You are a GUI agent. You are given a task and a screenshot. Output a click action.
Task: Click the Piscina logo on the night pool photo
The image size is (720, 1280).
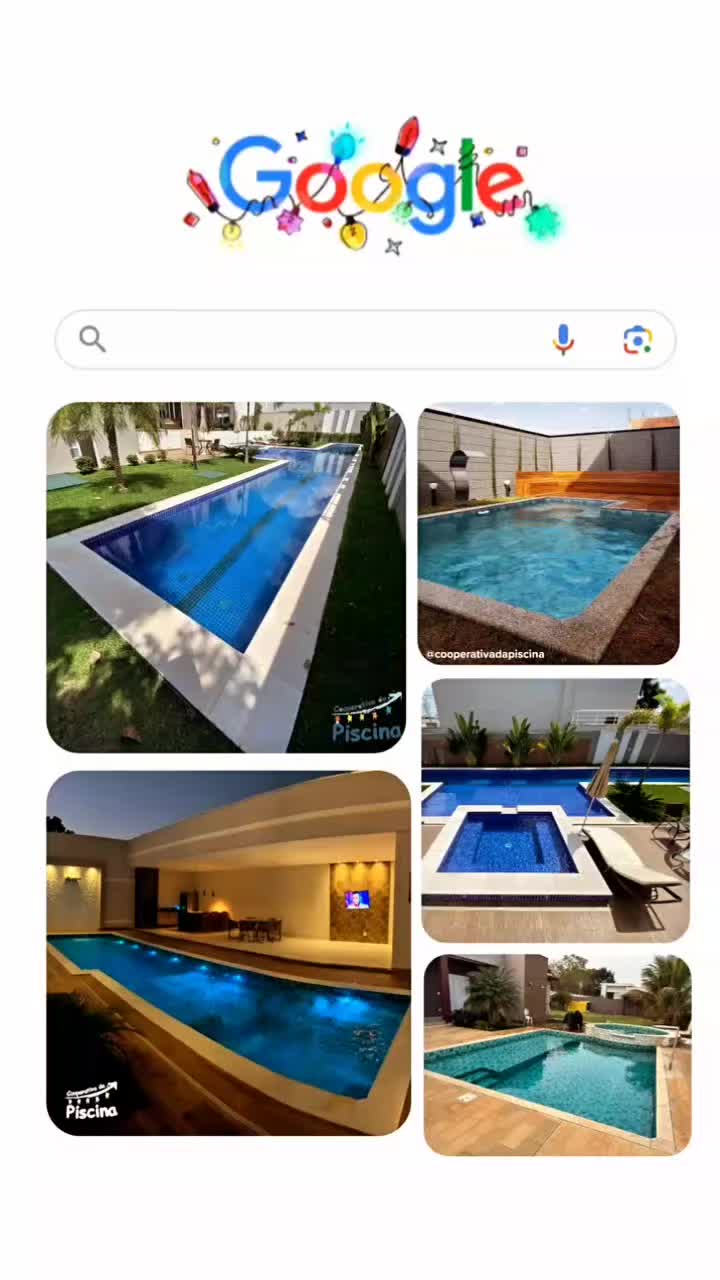[92, 1101]
